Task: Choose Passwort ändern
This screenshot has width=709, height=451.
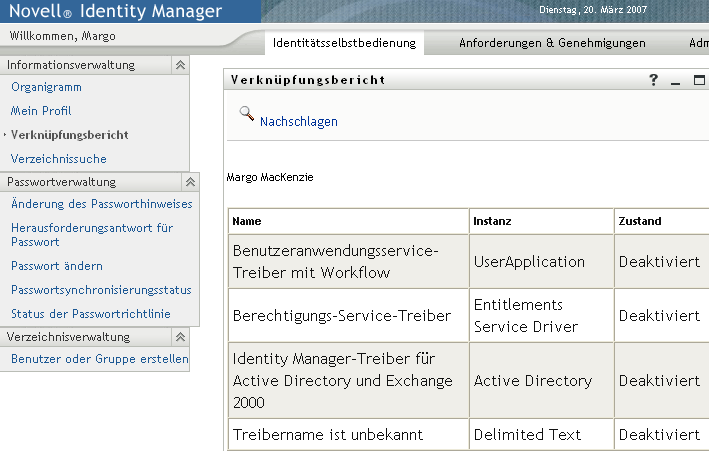Action: 57,266
